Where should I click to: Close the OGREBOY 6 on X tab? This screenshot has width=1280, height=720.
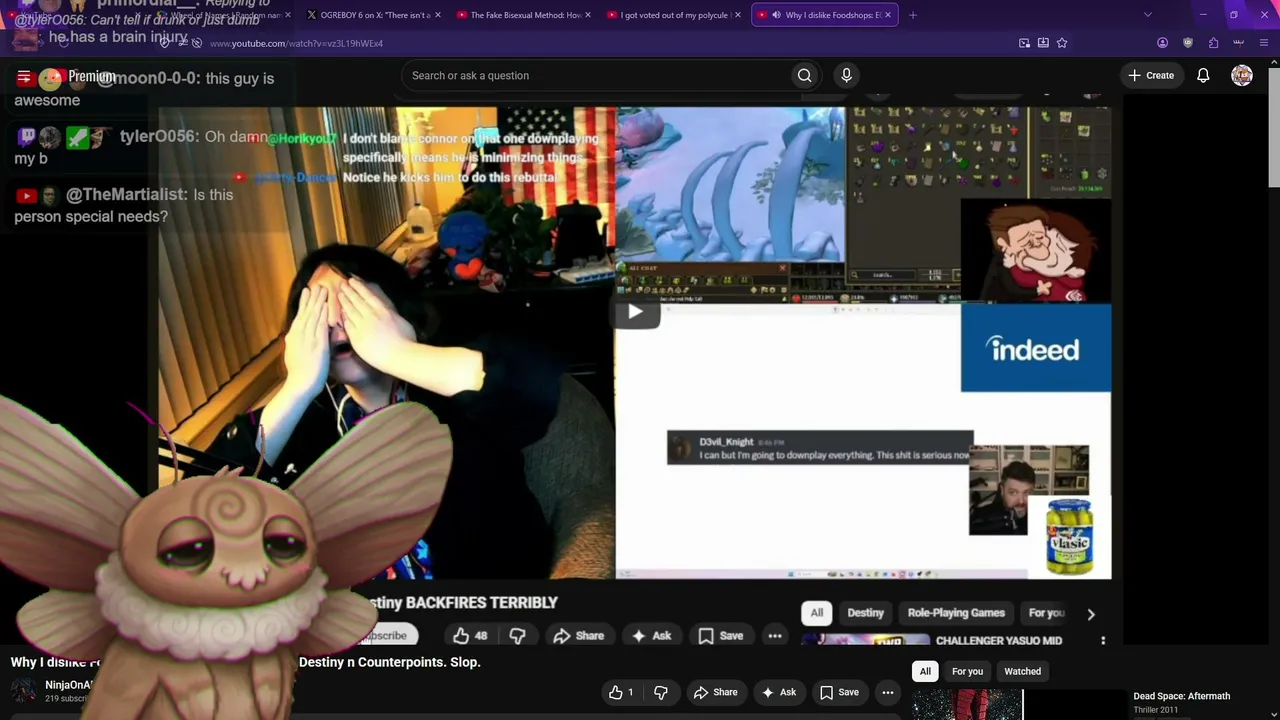[437, 15]
